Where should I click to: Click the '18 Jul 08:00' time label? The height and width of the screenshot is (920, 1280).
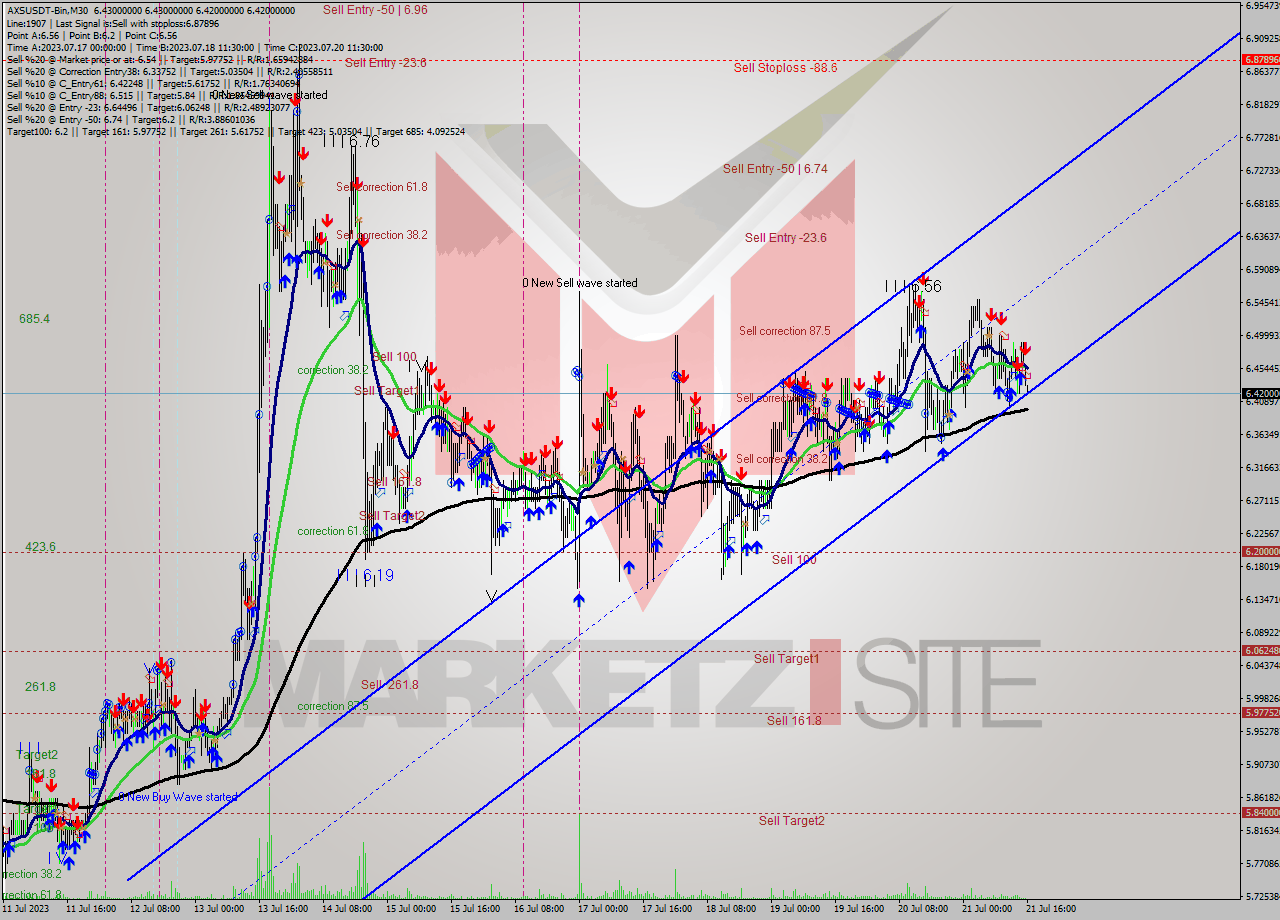click(x=733, y=909)
